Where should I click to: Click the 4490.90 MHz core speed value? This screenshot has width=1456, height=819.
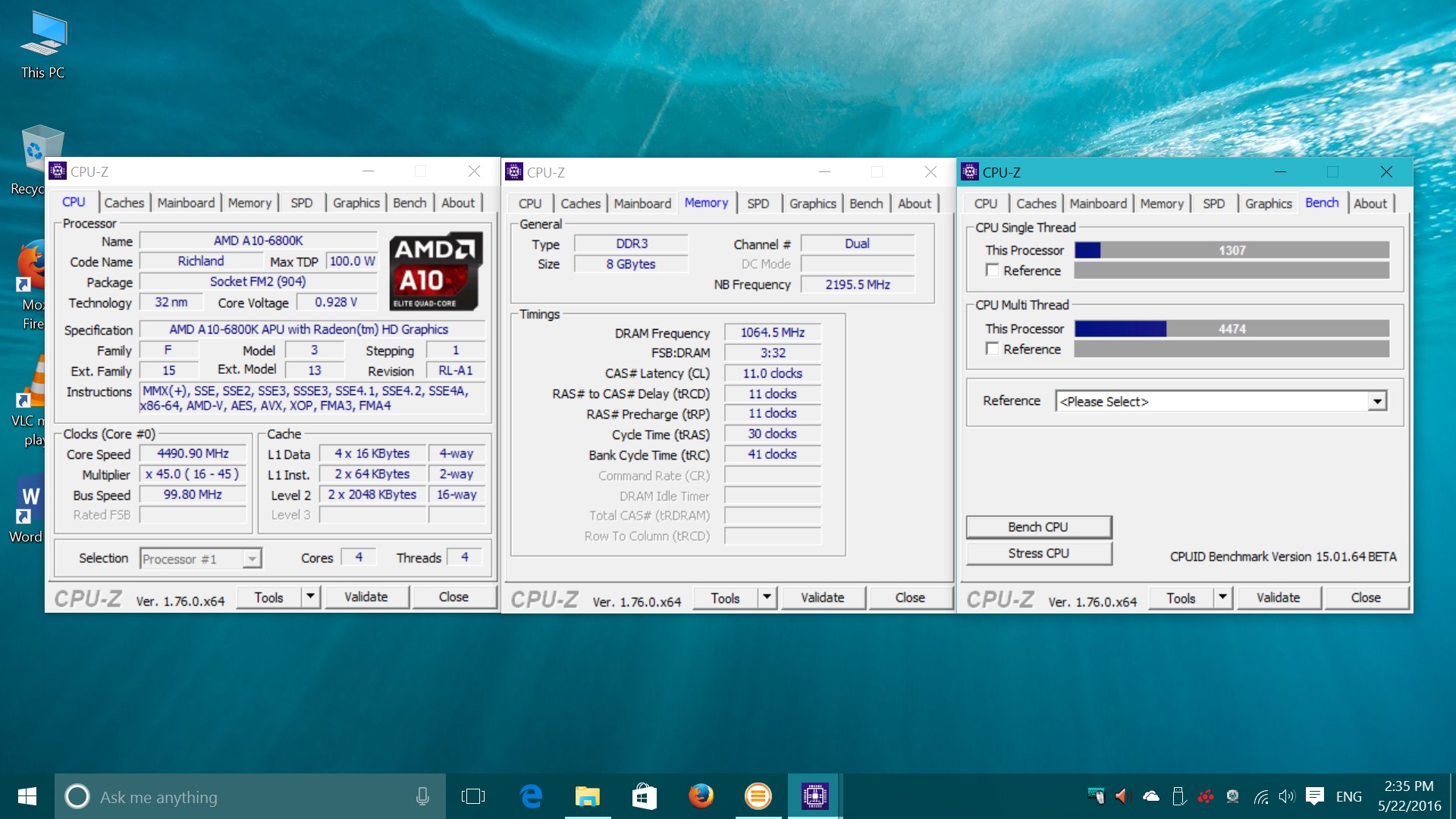tap(193, 453)
